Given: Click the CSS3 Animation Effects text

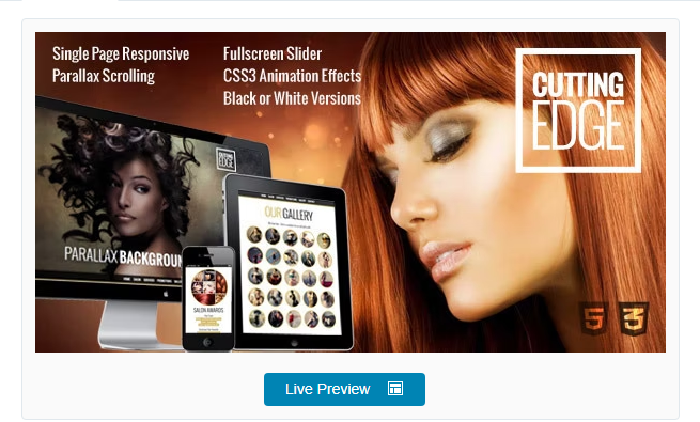Looking at the screenshot, I should point(292,75).
